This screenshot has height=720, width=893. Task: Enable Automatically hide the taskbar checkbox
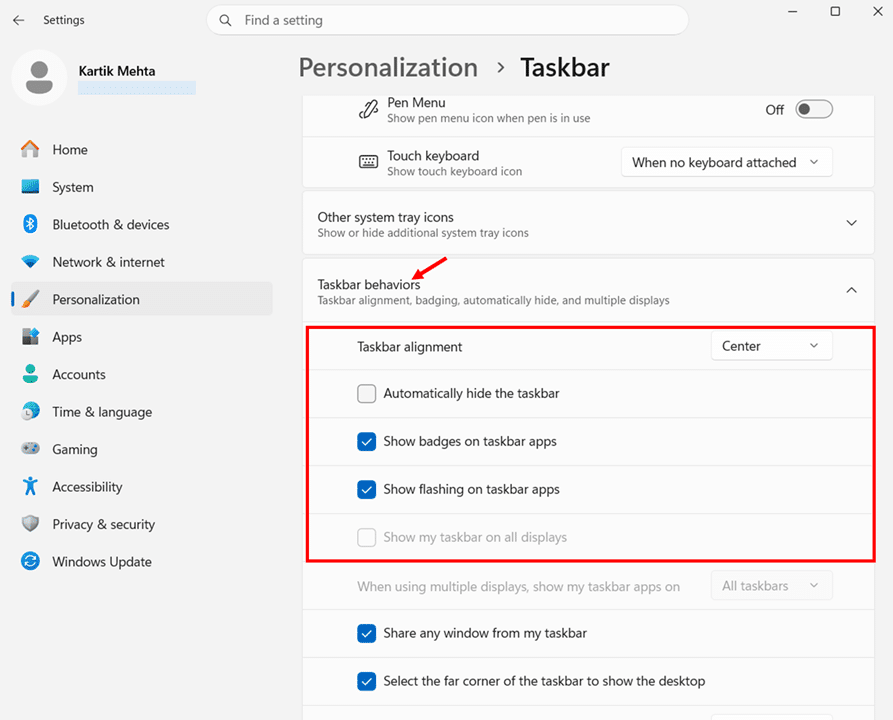click(367, 394)
